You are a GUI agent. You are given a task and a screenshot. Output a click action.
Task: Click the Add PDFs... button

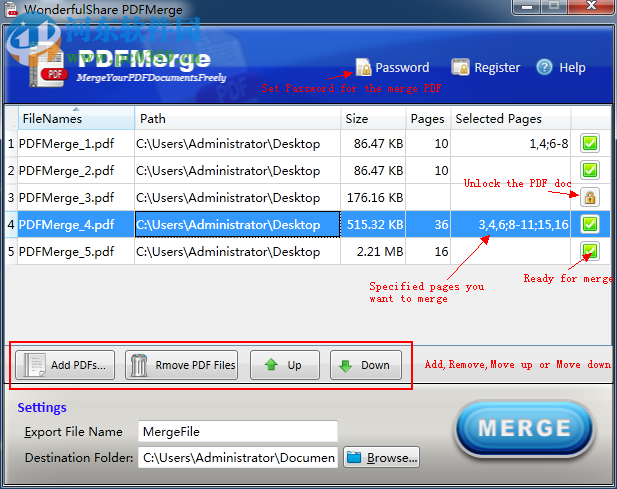(65, 365)
